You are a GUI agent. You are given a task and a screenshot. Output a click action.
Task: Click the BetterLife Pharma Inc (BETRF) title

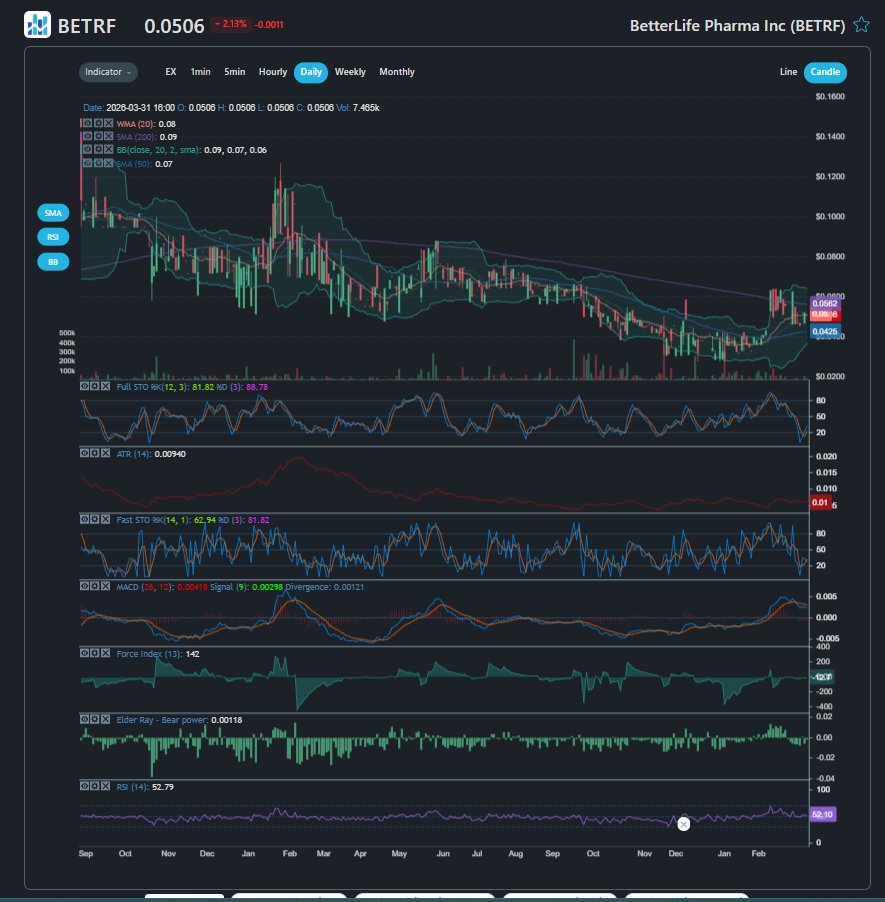click(x=737, y=26)
